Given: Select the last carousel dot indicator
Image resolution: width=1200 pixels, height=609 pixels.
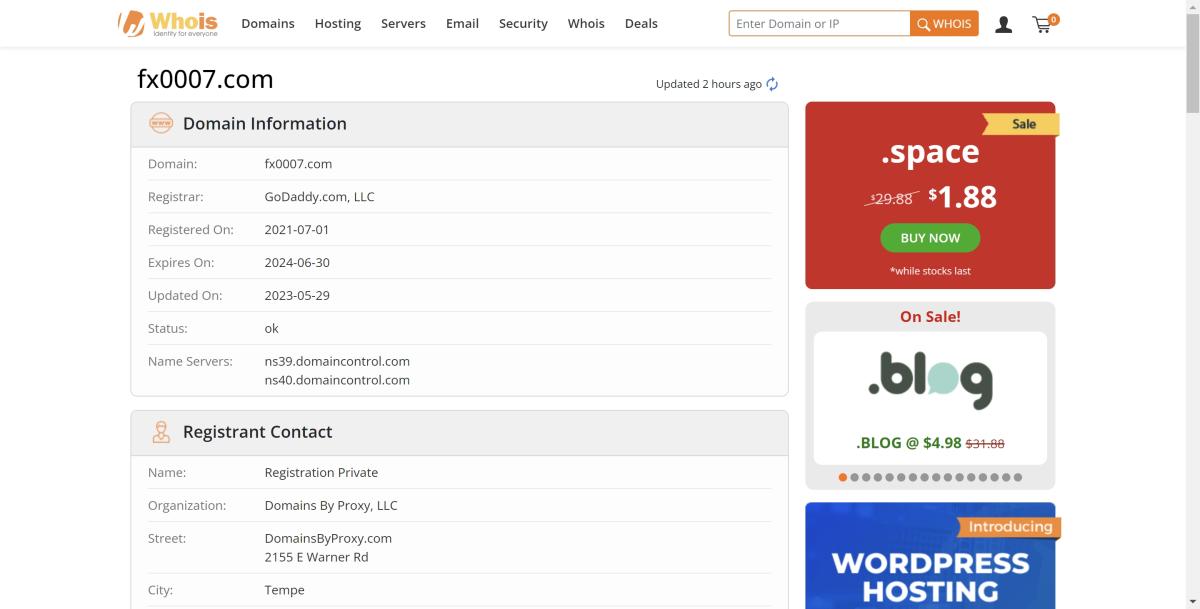Looking at the screenshot, I should tap(1018, 477).
